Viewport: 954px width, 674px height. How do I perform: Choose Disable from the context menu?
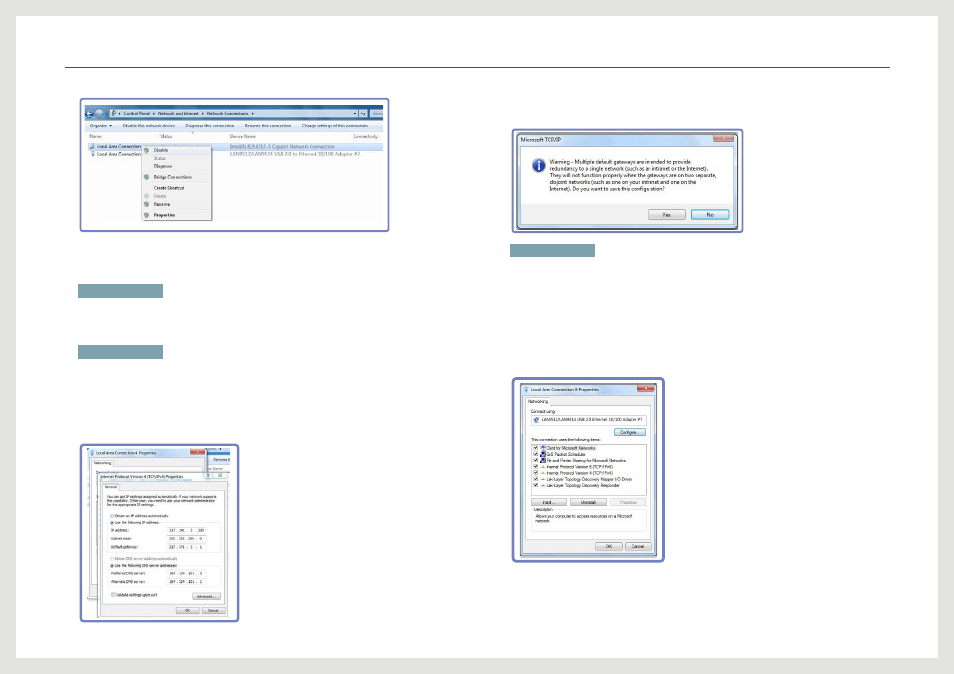click(x=176, y=150)
